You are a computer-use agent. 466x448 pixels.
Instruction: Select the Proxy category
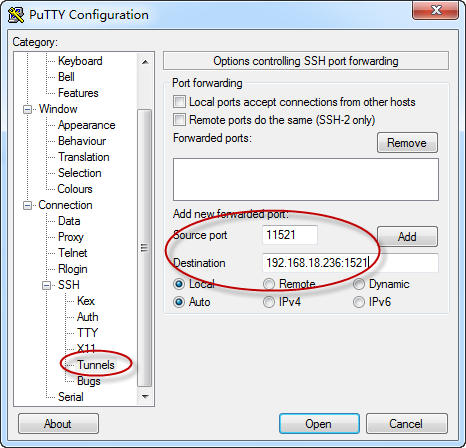tap(71, 237)
